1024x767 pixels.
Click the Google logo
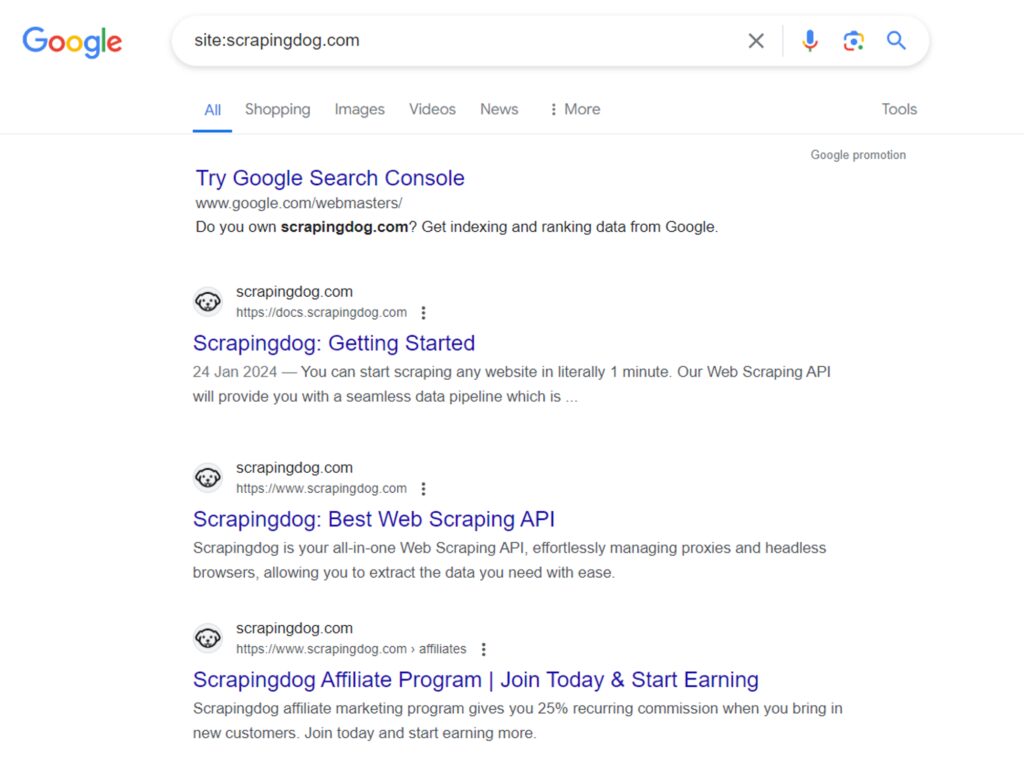[72, 41]
